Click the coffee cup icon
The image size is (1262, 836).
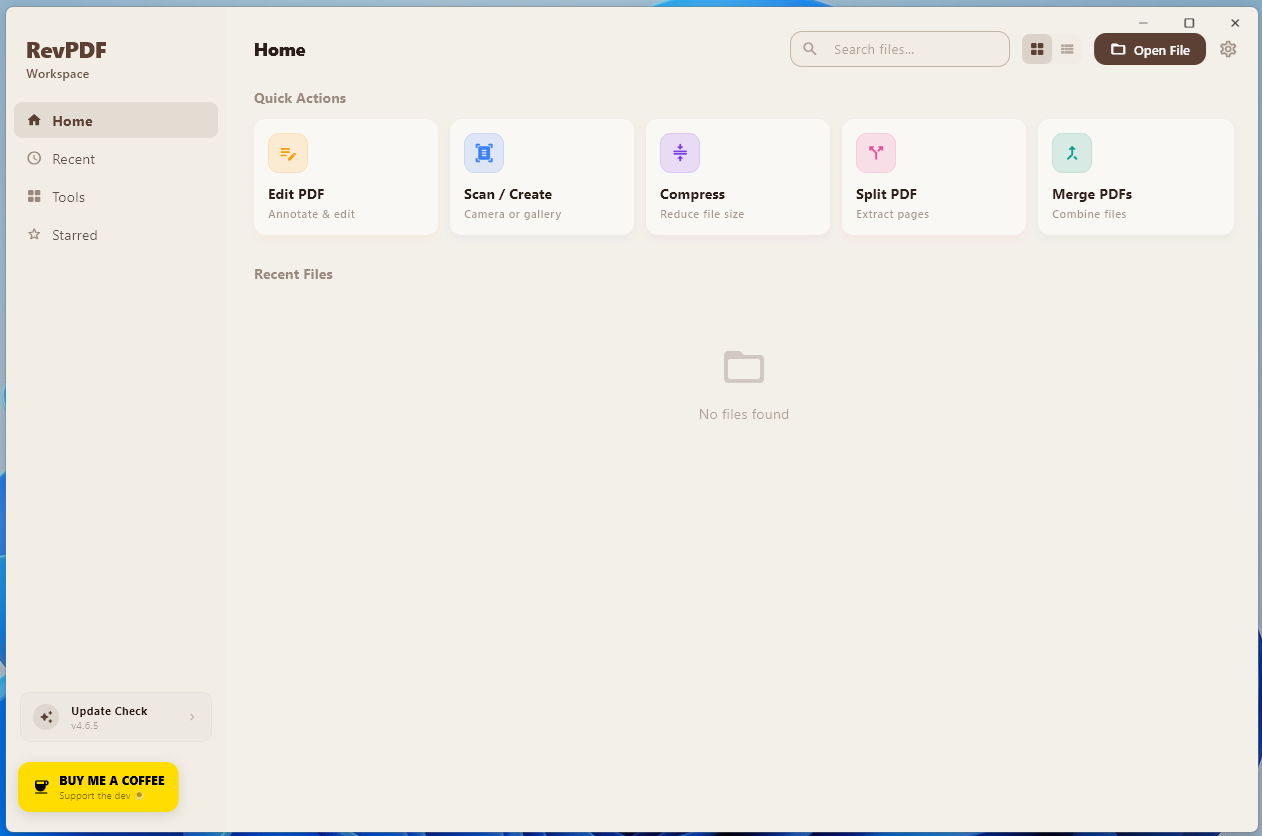[41, 787]
